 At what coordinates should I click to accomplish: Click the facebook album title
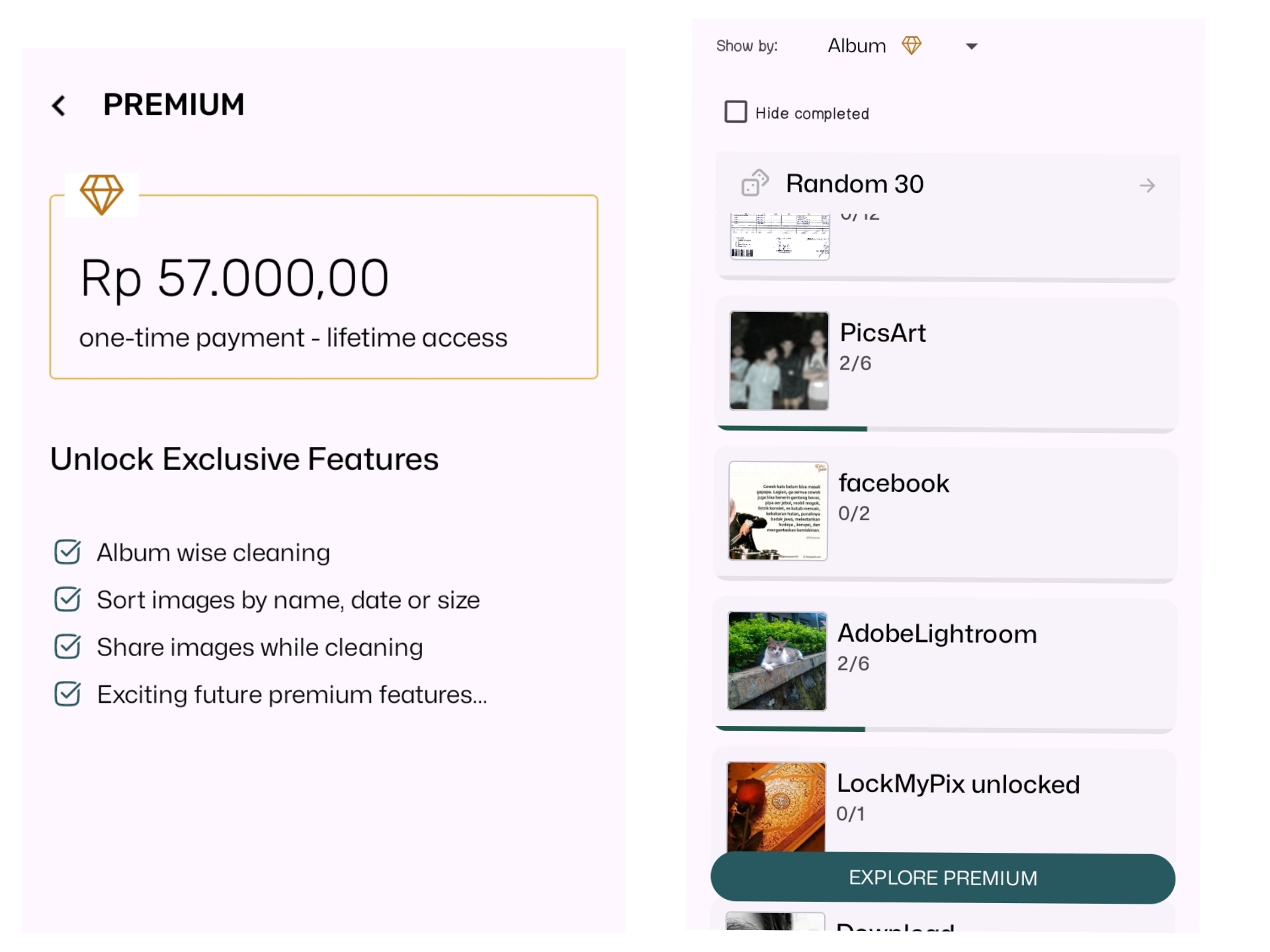(x=894, y=483)
